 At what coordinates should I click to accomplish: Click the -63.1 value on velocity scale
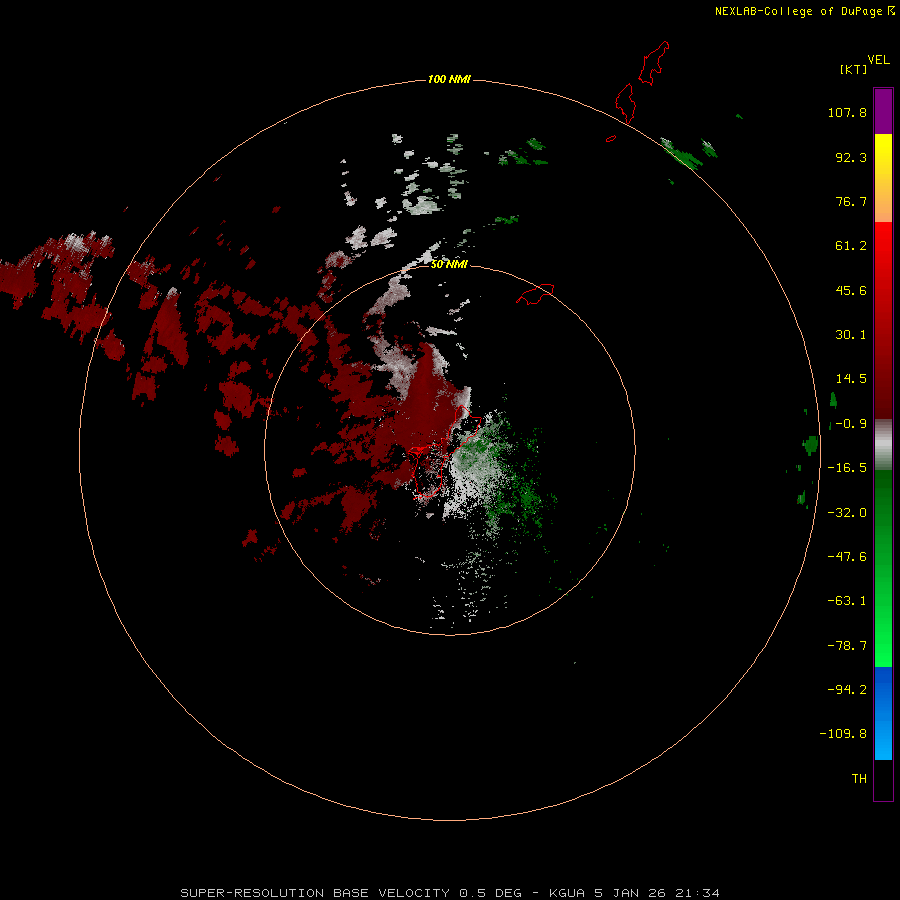847,601
